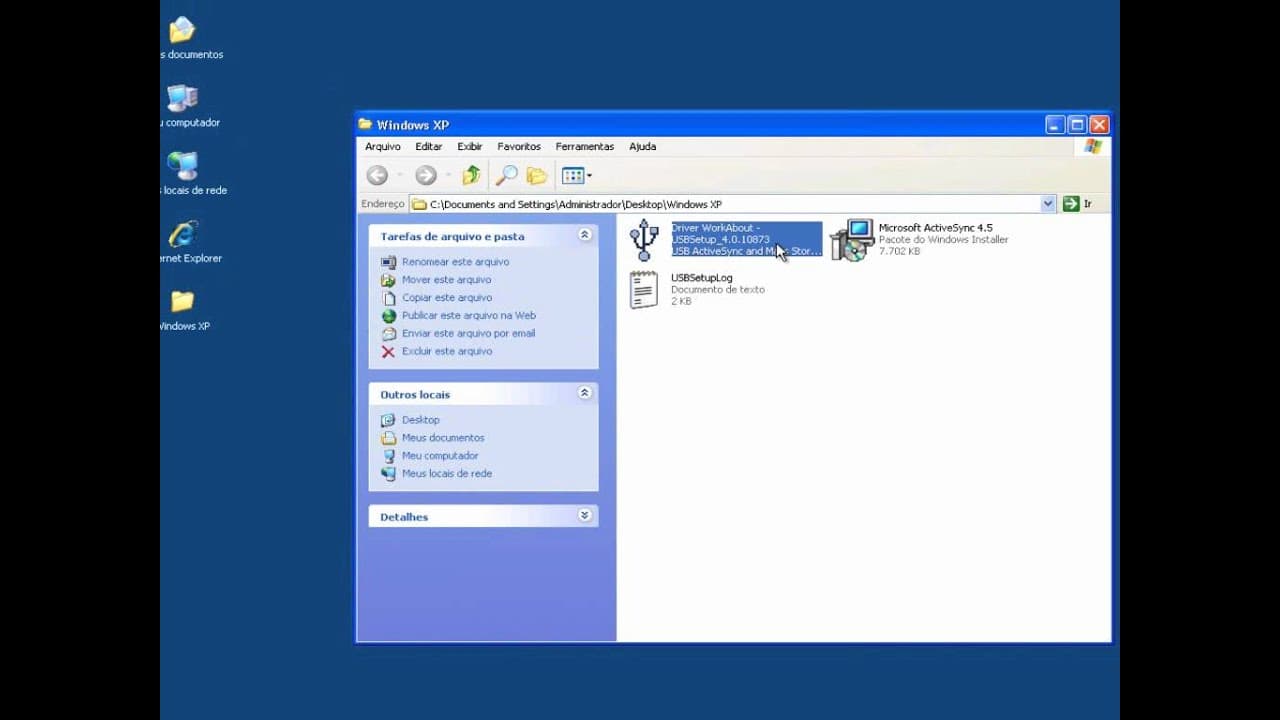Open the Views mode button
Image resolution: width=1280 pixels, height=720 pixels.
pyautogui.click(x=577, y=176)
